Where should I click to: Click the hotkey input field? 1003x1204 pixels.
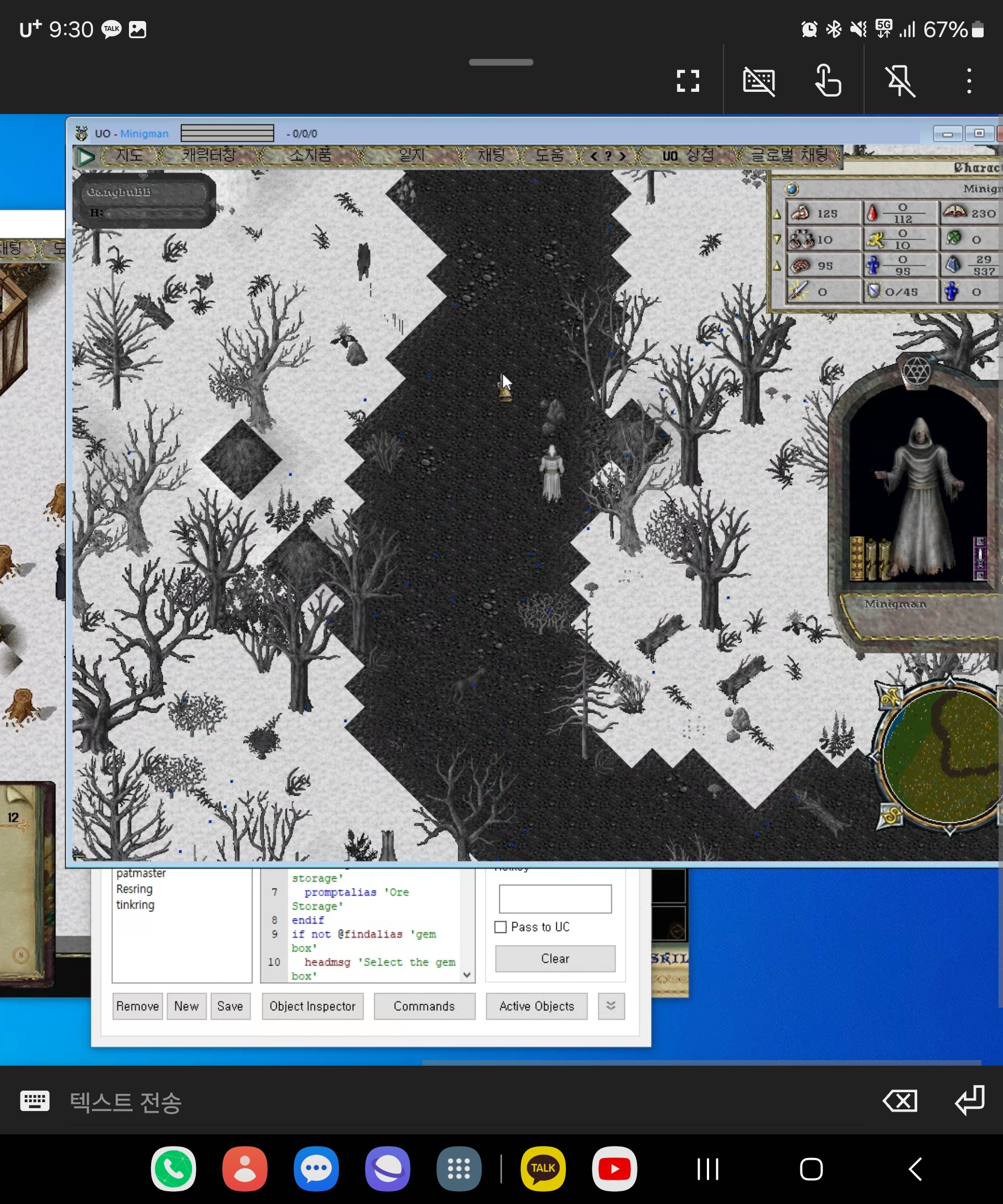tap(555, 899)
